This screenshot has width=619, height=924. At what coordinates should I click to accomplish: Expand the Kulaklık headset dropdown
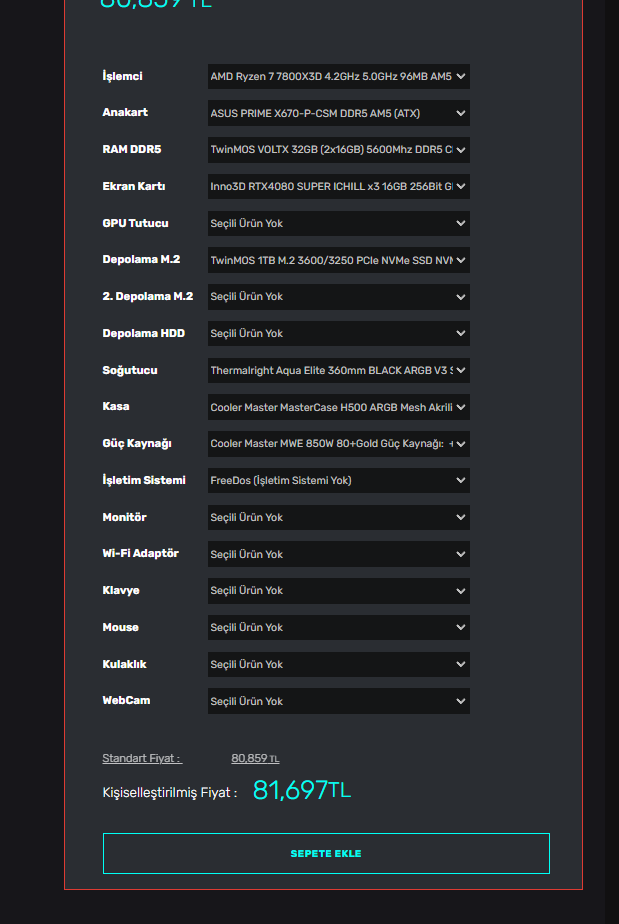click(338, 664)
